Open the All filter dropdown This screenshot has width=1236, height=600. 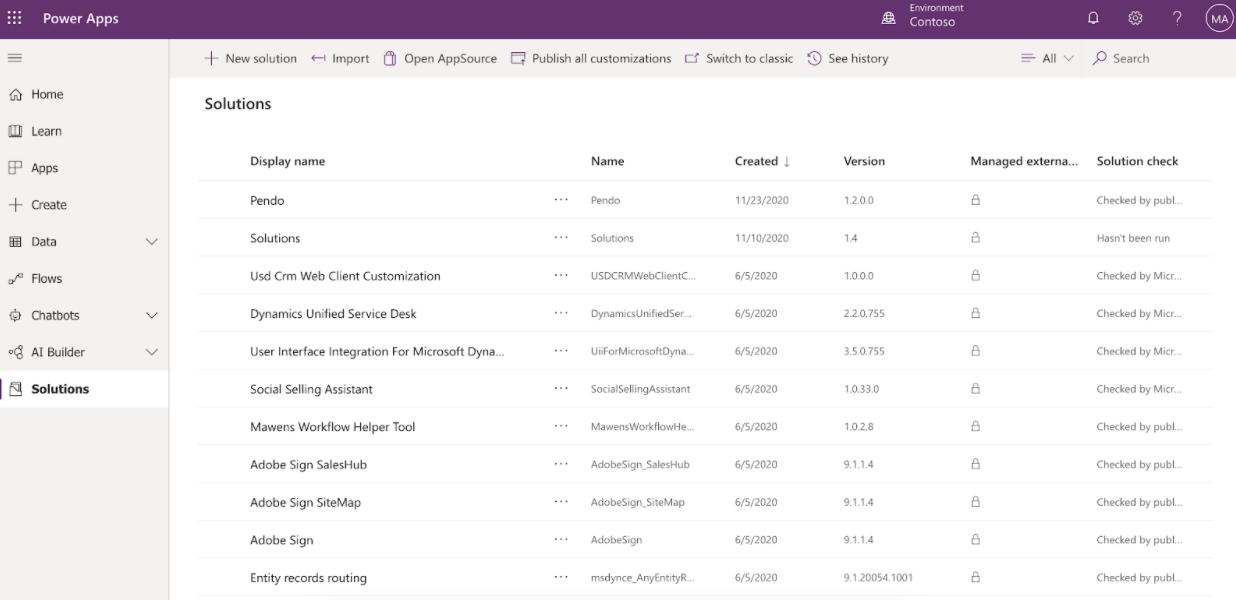[1047, 58]
